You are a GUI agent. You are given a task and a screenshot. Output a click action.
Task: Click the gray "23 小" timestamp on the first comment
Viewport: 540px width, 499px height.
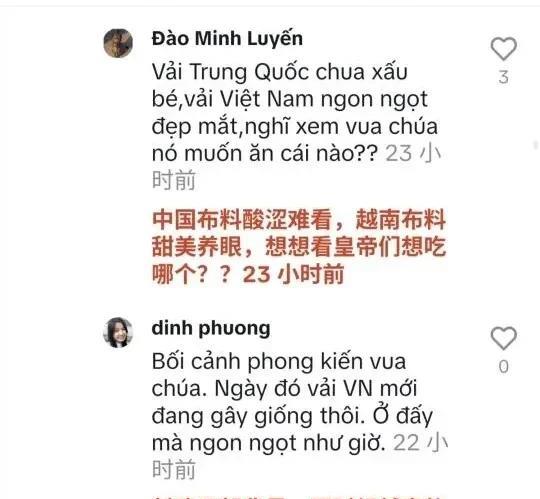(x=413, y=153)
